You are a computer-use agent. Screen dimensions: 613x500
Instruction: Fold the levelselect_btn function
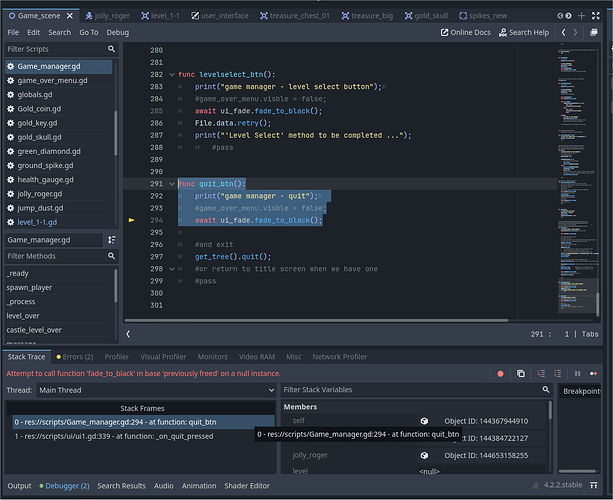point(172,74)
